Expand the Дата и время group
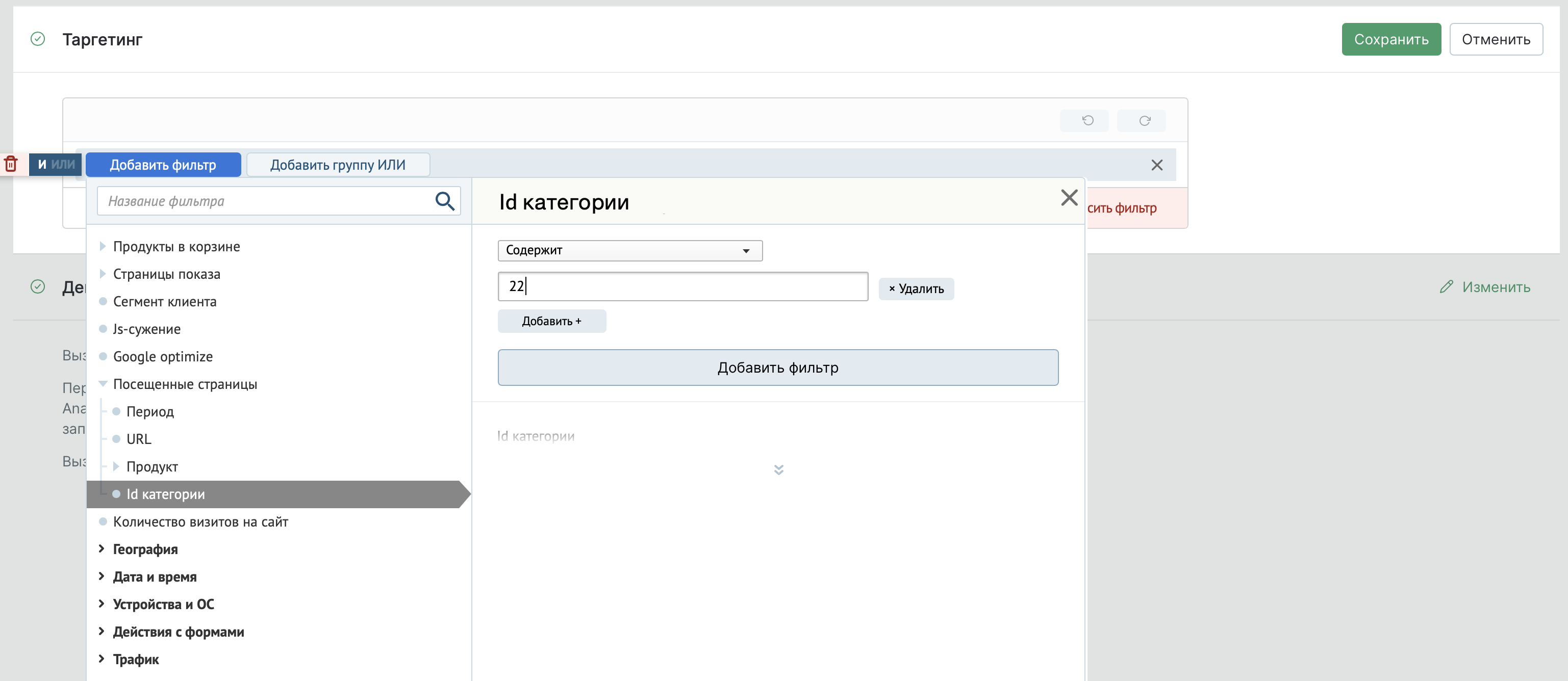 102,576
